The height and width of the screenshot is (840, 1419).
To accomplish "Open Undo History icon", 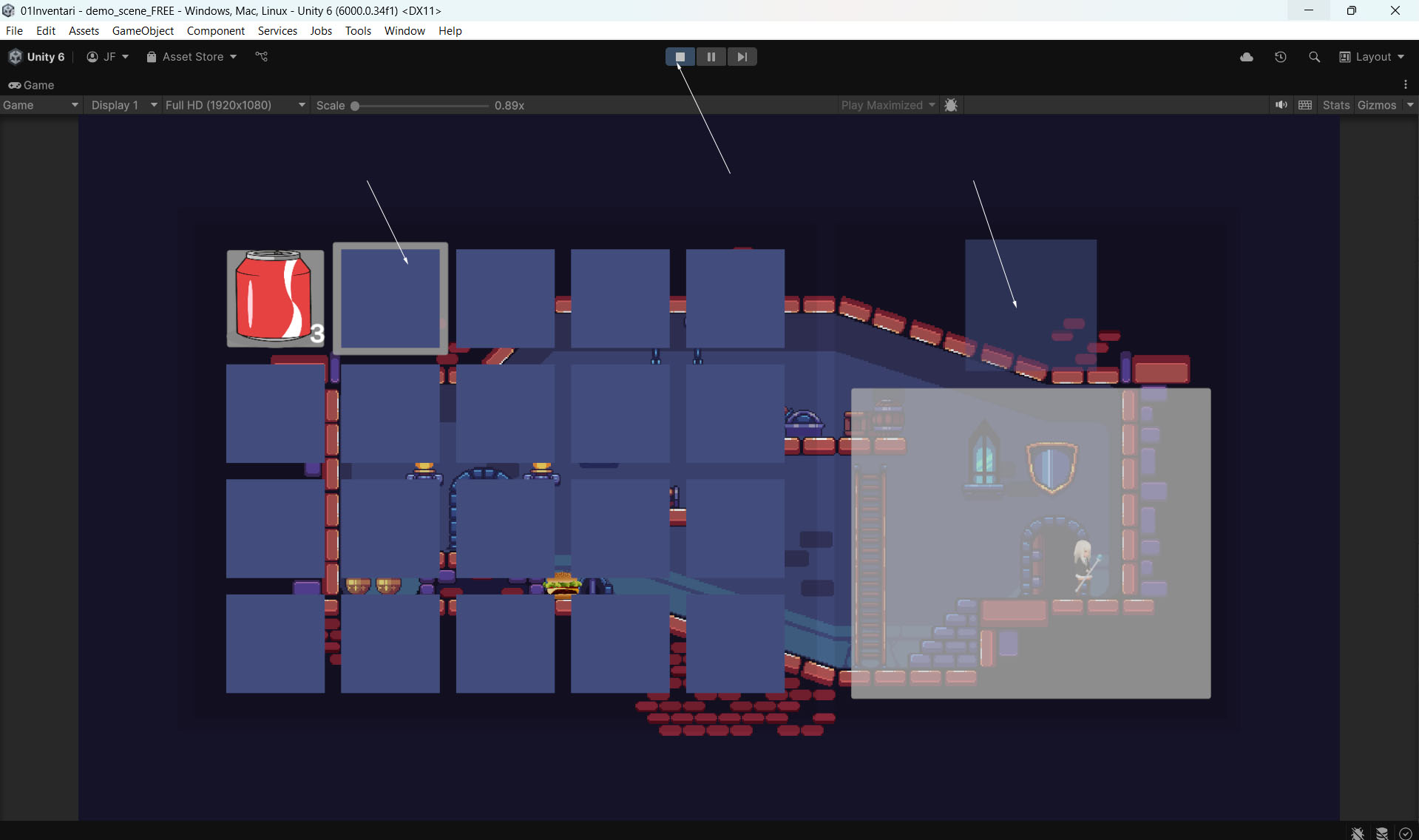I will pyautogui.click(x=1280, y=57).
